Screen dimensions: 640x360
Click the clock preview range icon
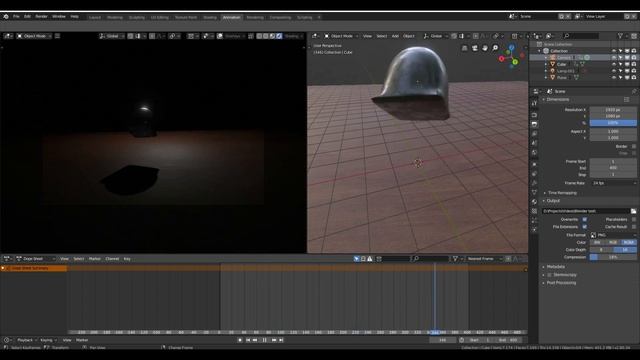tap(462, 340)
